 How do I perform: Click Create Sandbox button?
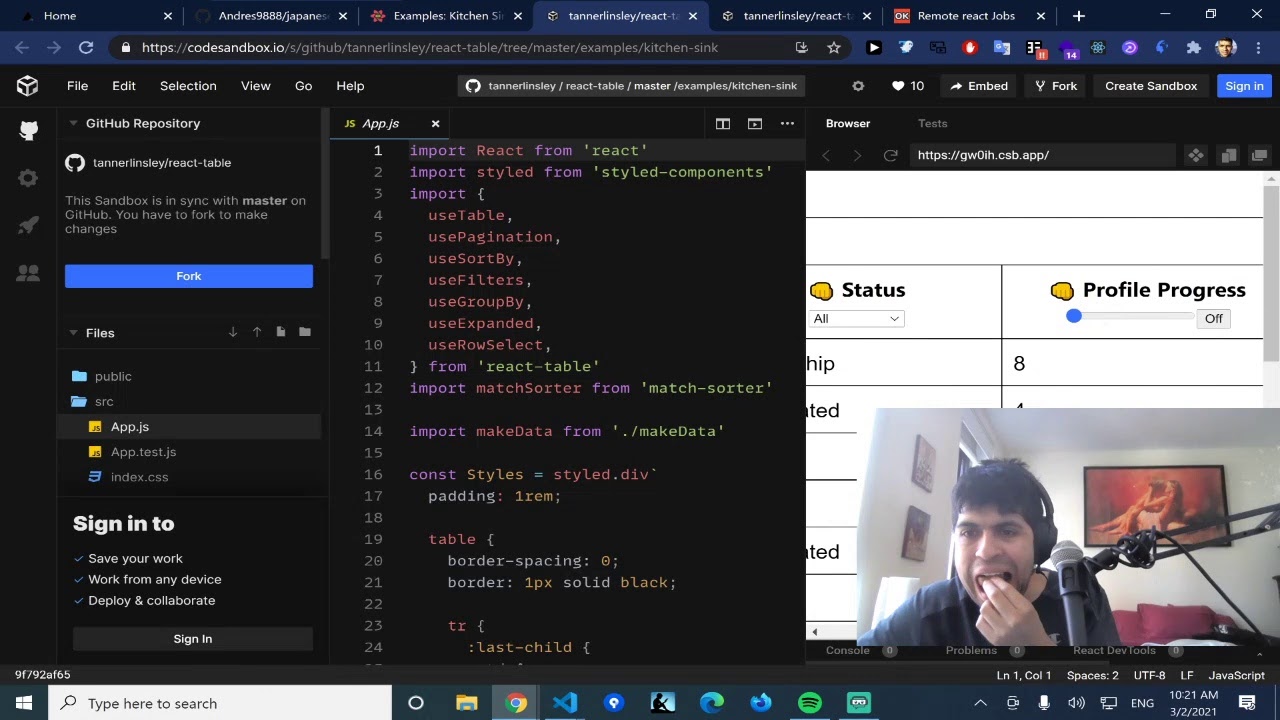pos(1151,86)
